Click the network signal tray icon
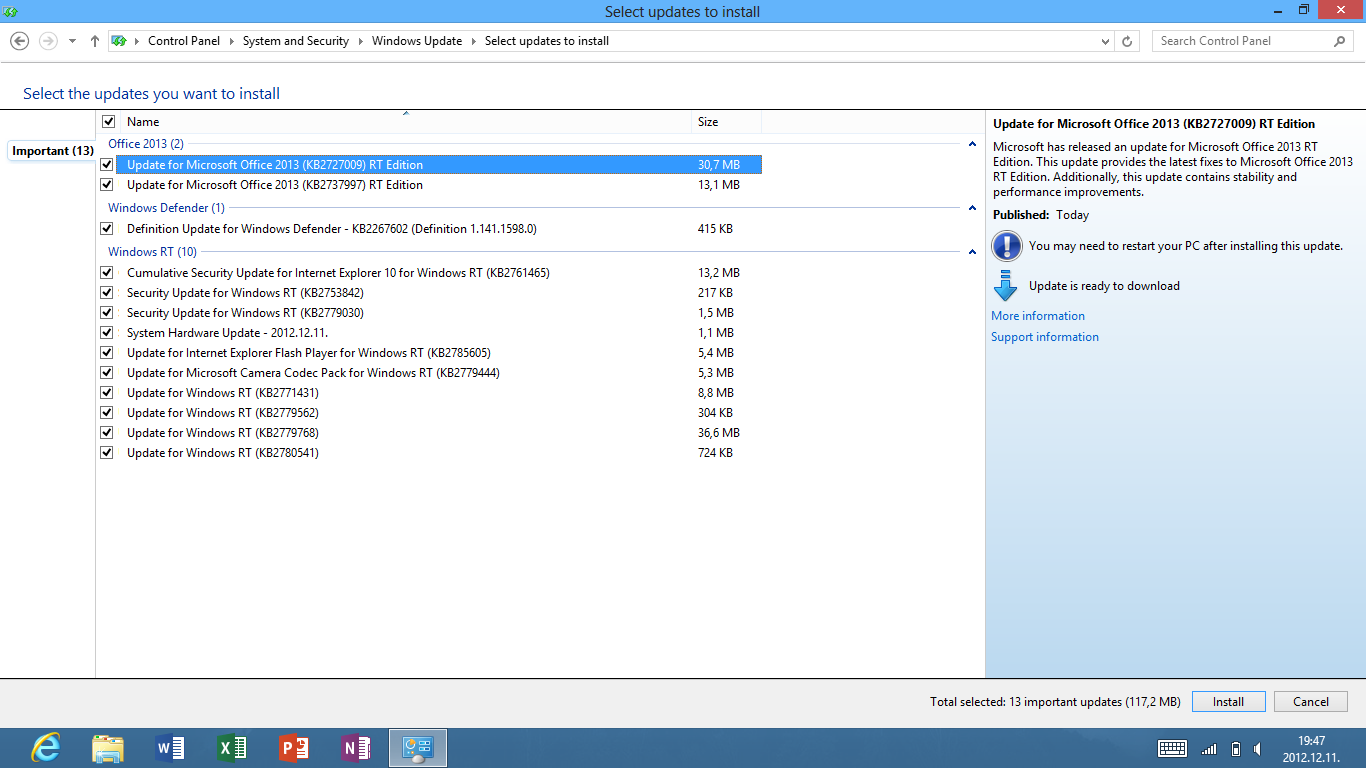The height and width of the screenshot is (768, 1366). (x=1209, y=749)
